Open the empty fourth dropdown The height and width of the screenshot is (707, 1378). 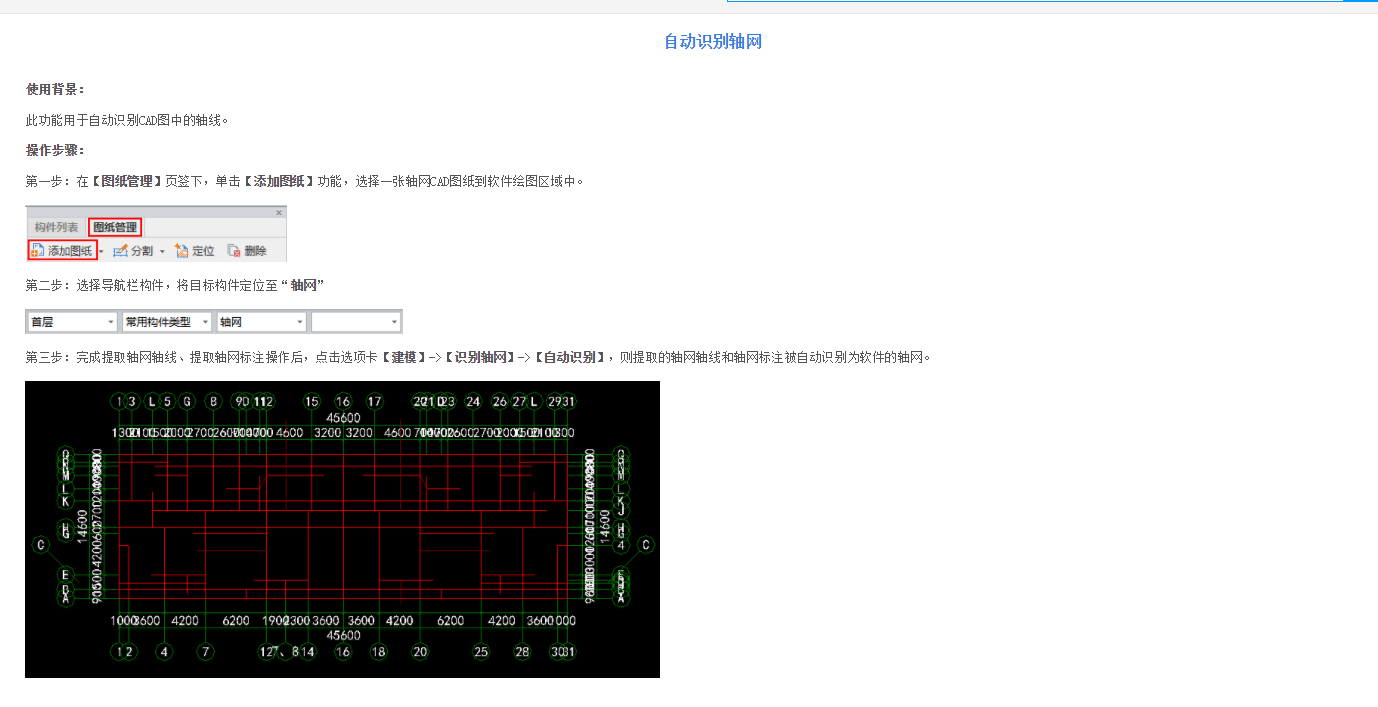[356, 322]
